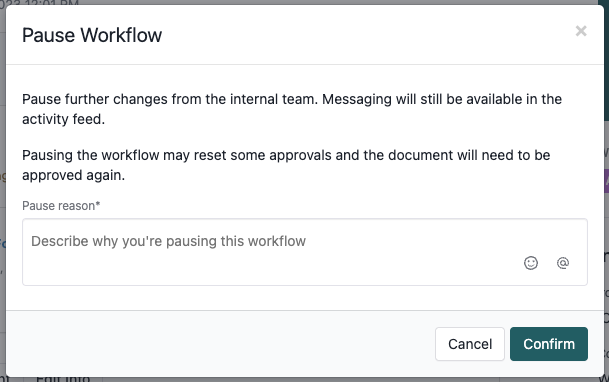The height and width of the screenshot is (382, 609).
Task: Open the emoji picker smiley icon
Action: [x=531, y=263]
